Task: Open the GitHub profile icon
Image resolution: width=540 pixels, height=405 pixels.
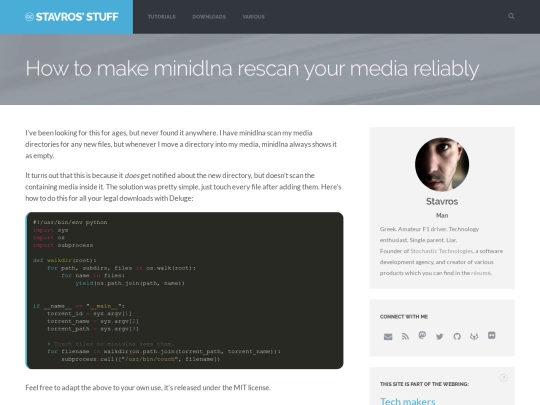Action: click(457, 336)
